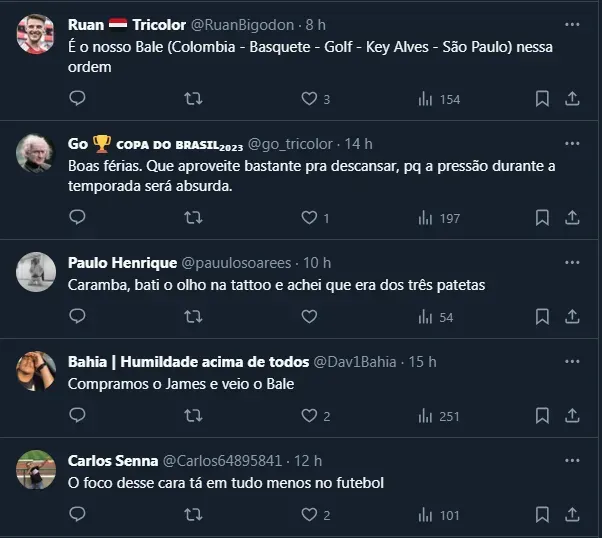
Task: Reply to Ruan Tricolor's tweet
Action: point(78,99)
